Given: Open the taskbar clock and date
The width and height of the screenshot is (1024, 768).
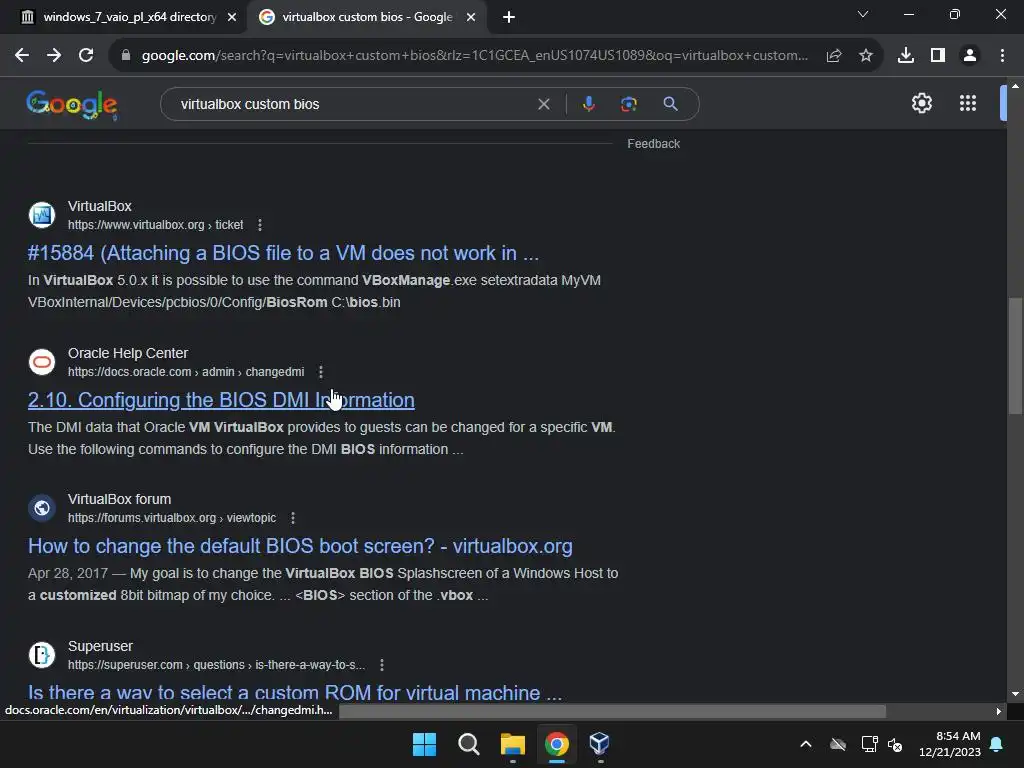Looking at the screenshot, I should click(x=950, y=744).
